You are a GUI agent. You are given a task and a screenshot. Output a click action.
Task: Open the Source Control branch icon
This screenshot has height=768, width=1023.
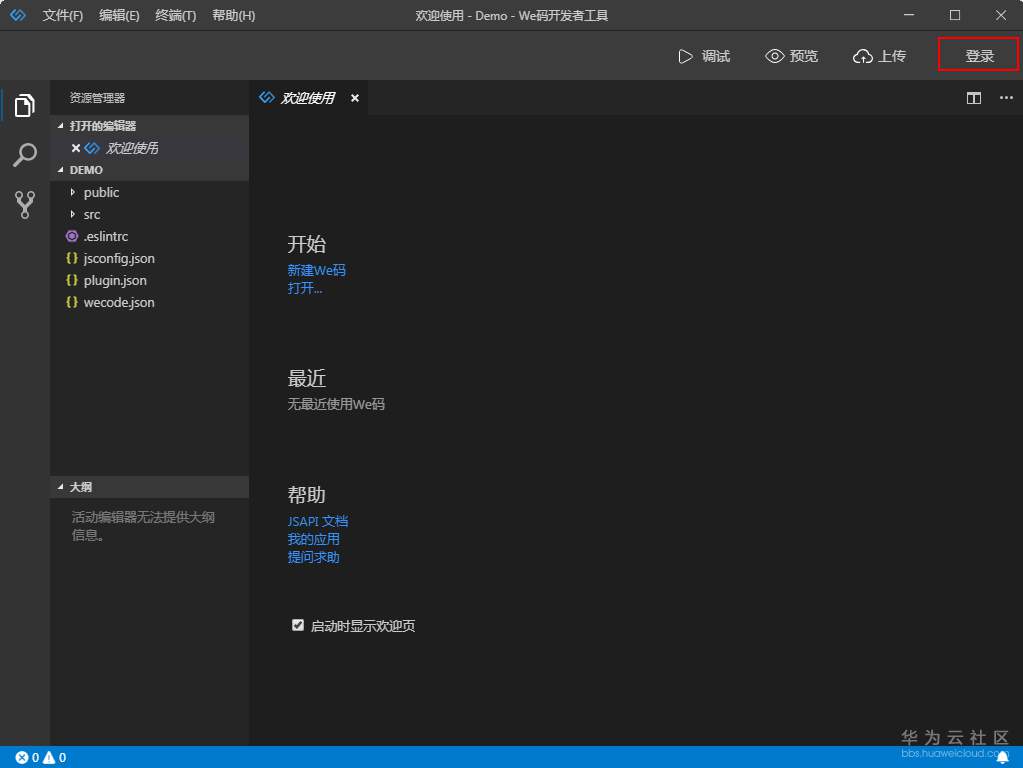pos(24,204)
